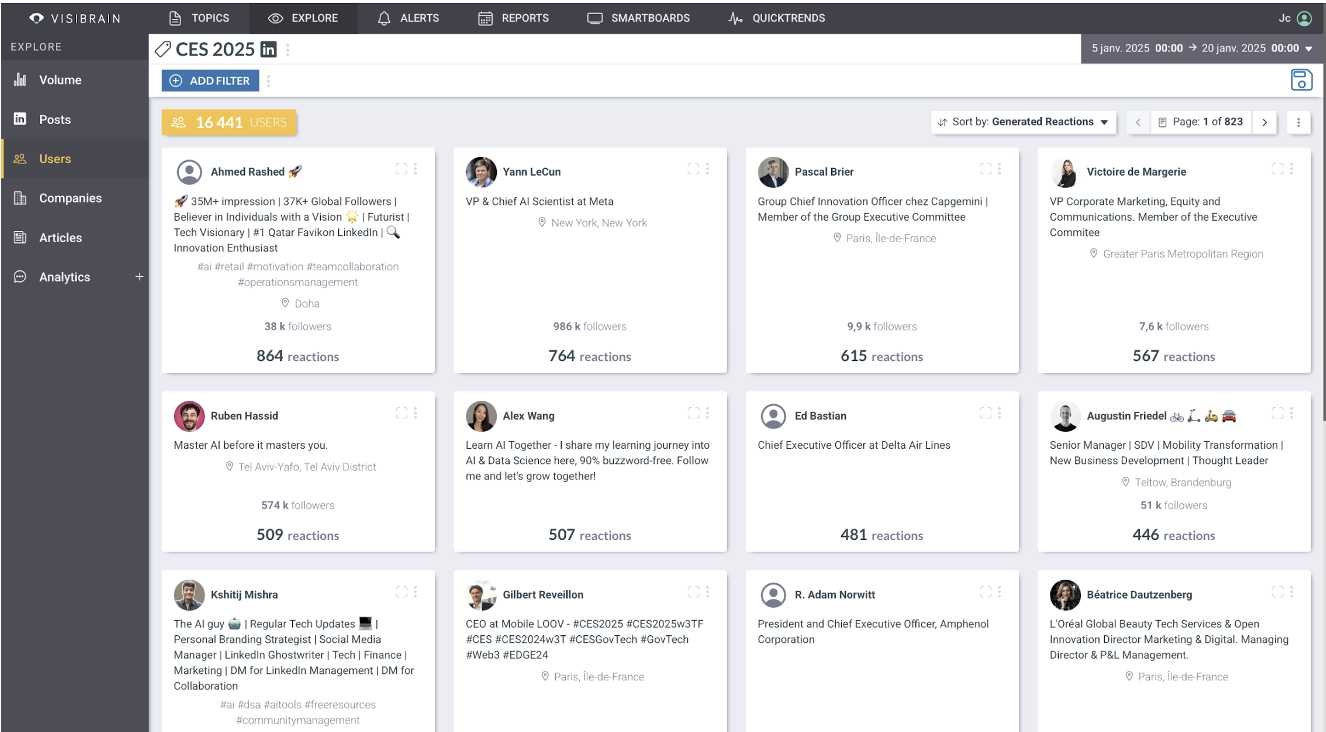Open the page options three-dot menu

(1298, 122)
